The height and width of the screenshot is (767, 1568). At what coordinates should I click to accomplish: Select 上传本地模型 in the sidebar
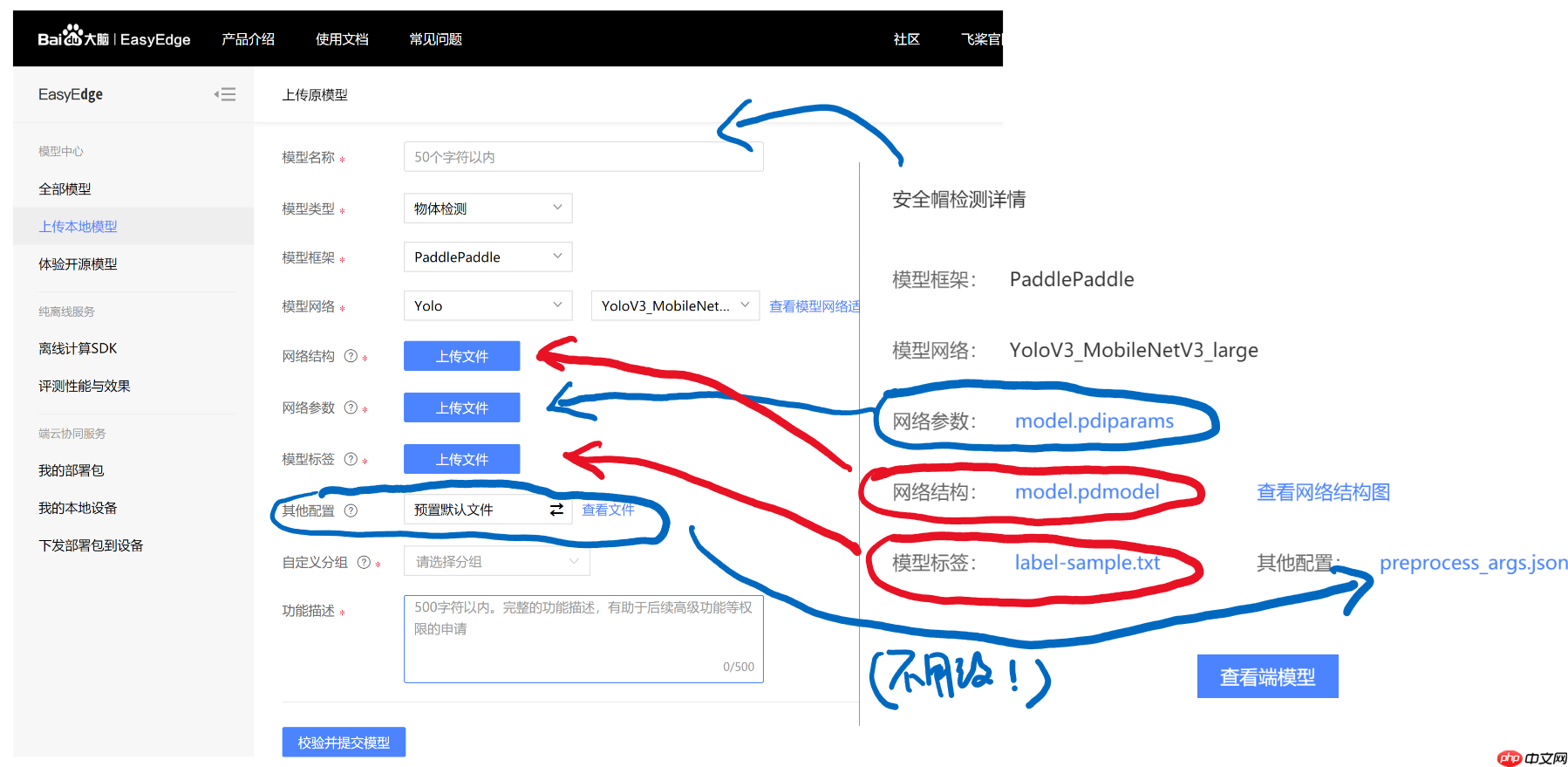pos(78,226)
